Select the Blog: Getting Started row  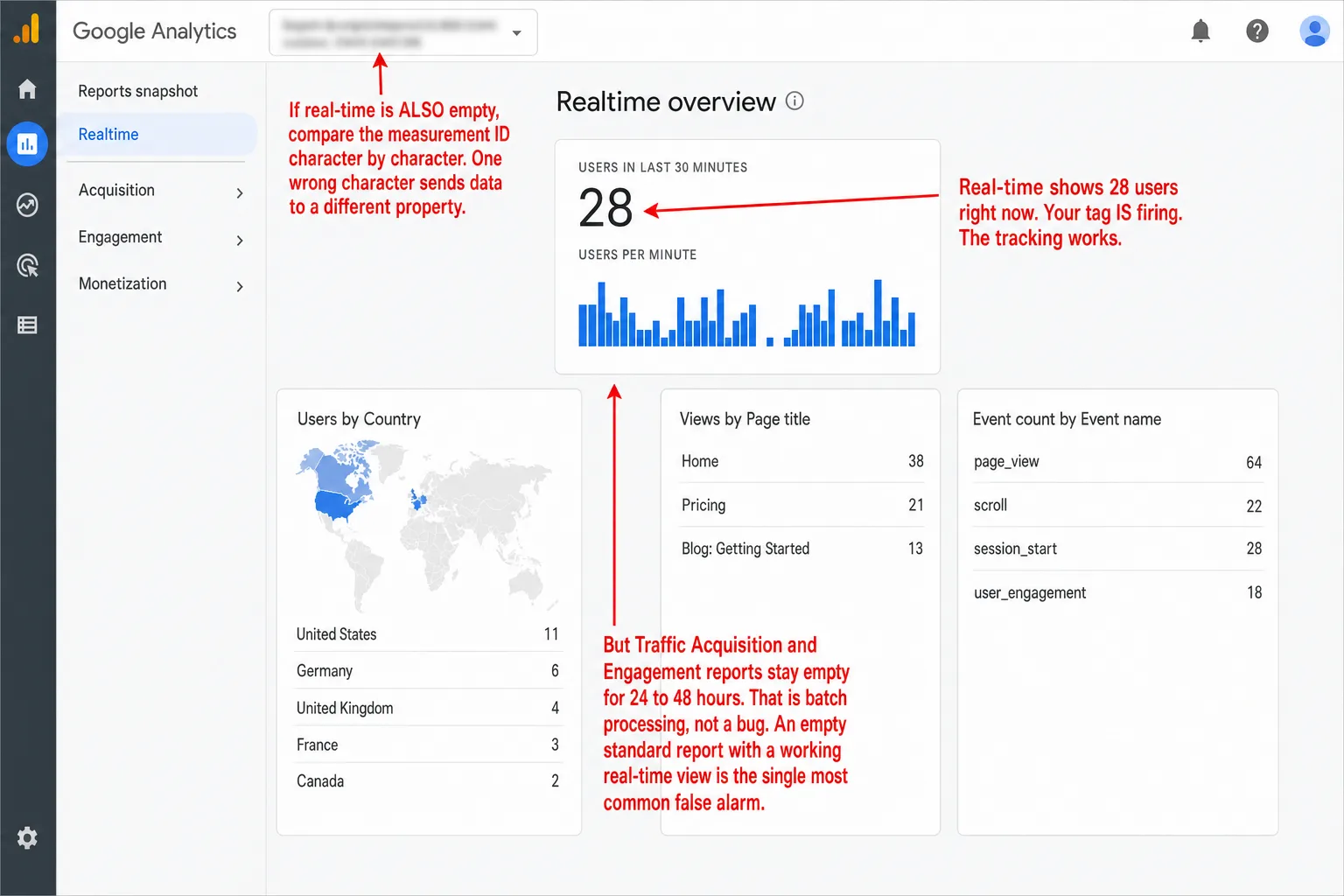click(802, 549)
